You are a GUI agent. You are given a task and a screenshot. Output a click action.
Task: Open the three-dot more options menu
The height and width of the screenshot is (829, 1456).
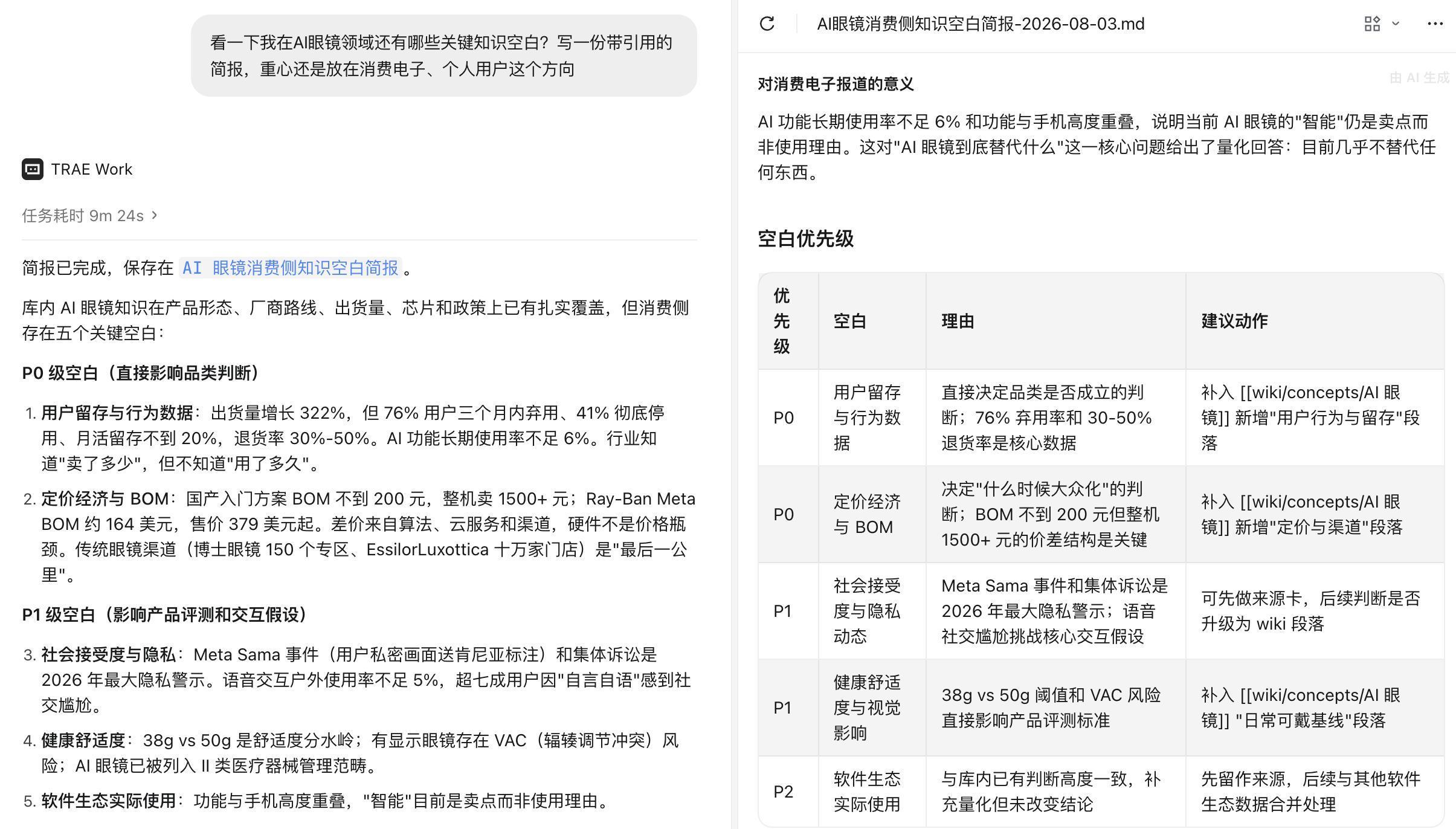point(1435,24)
